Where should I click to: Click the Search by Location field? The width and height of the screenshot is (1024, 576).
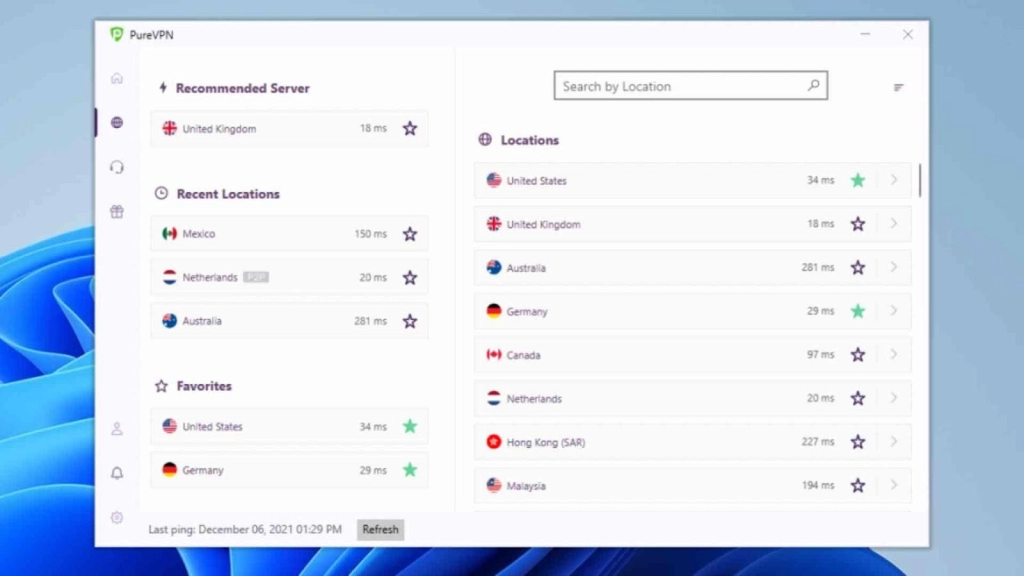pos(690,86)
